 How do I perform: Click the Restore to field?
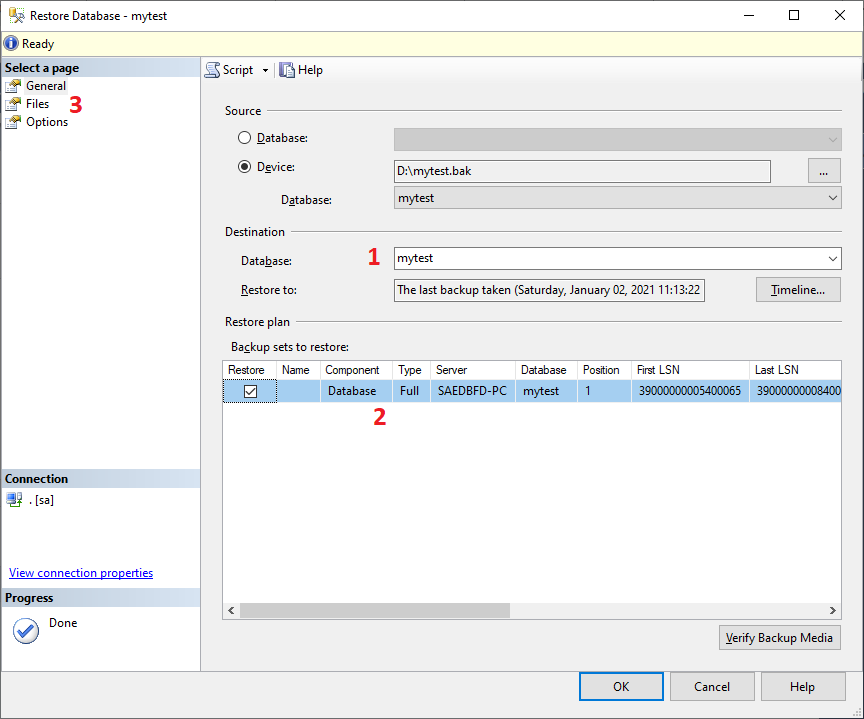pyautogui.click(x=549, y=290)
